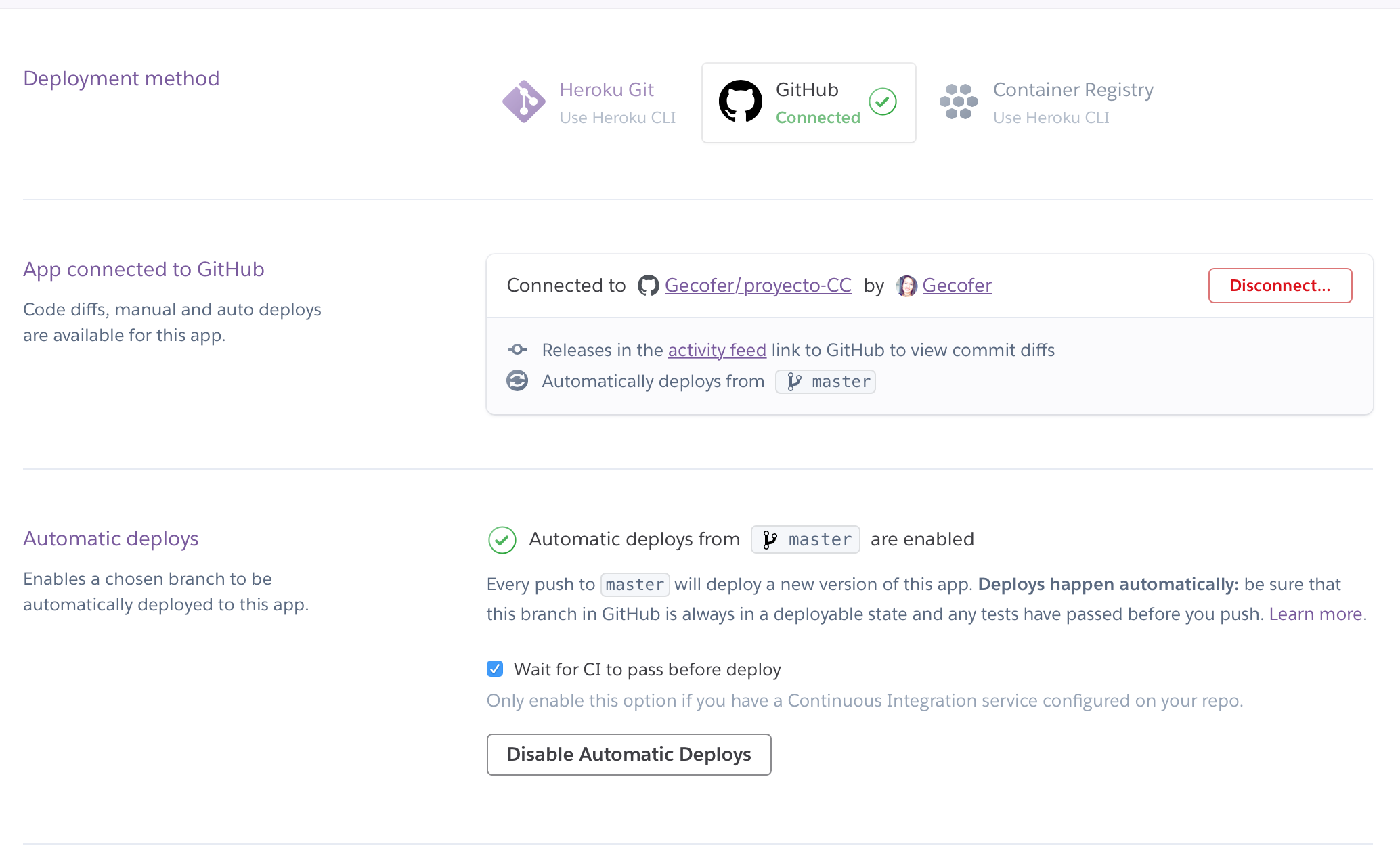Screen dimensions: 1400x850
Task: Open the activity feed link
Action: tap(717, 350)
